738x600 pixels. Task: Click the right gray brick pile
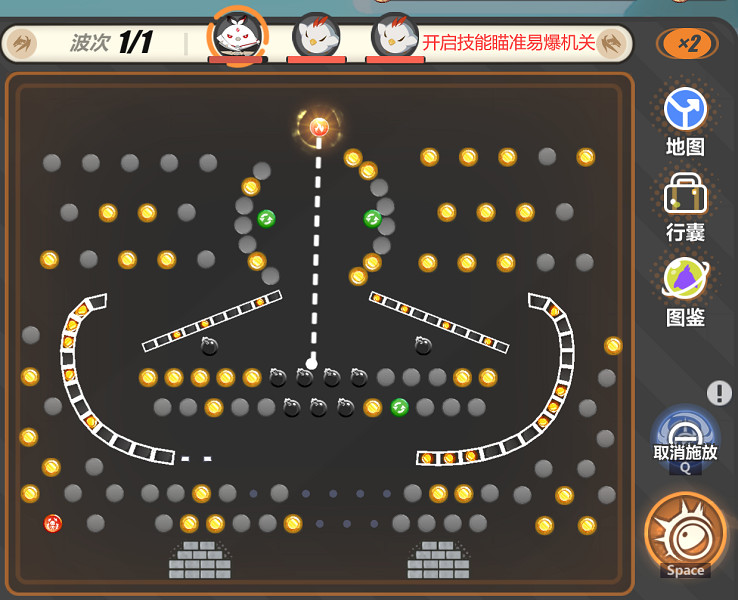click(x=439, y=560)
